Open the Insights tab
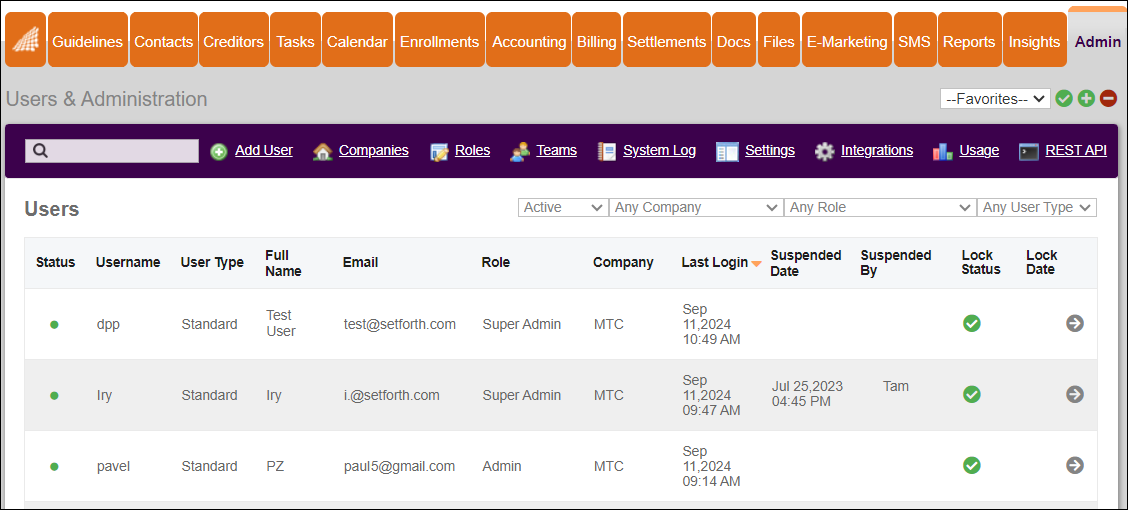 (1034, 42)
